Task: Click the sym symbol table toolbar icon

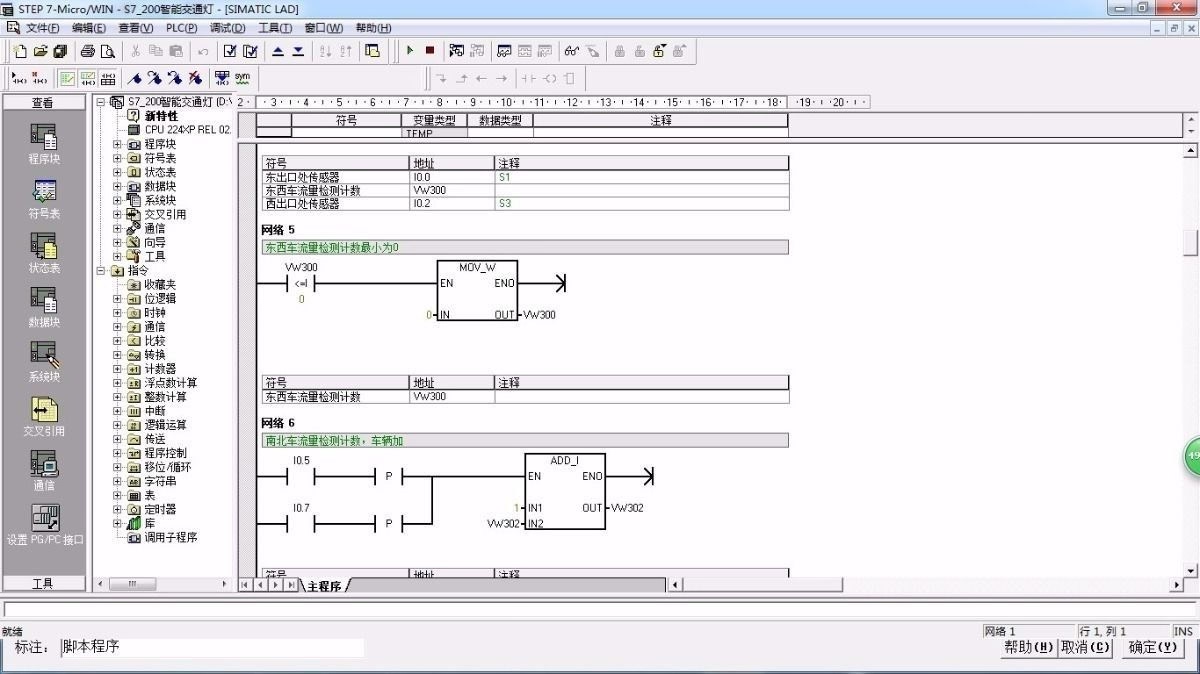Action: pos(242,78)
